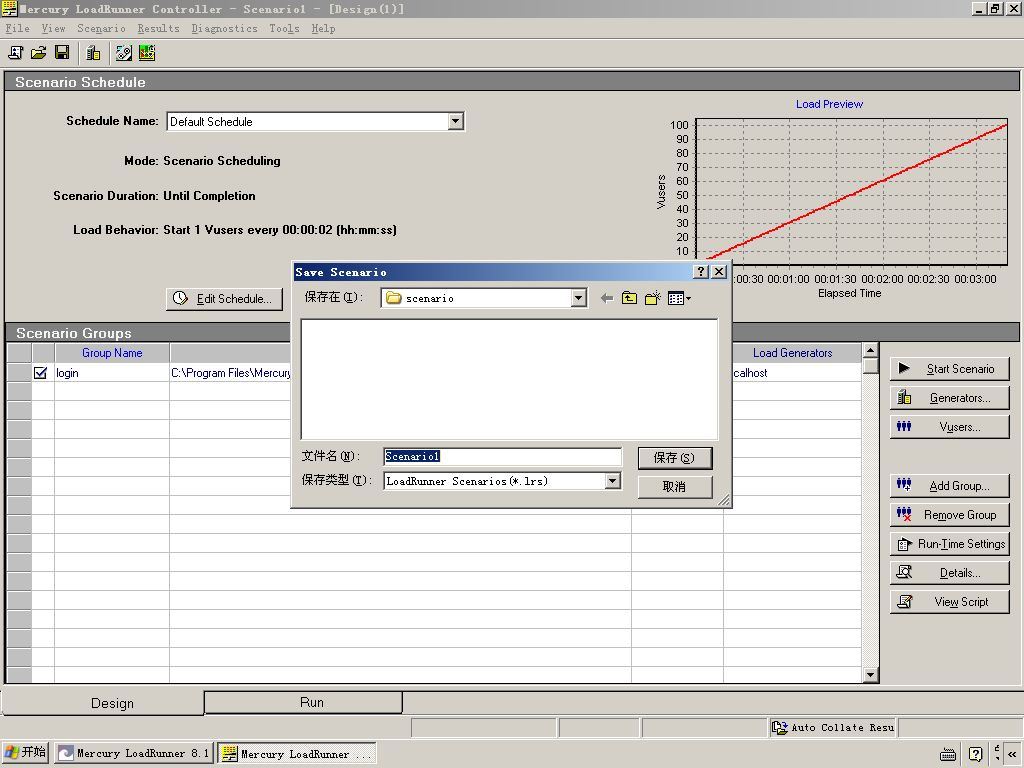Open the save location folder dropdown

[x=579, y=298]
